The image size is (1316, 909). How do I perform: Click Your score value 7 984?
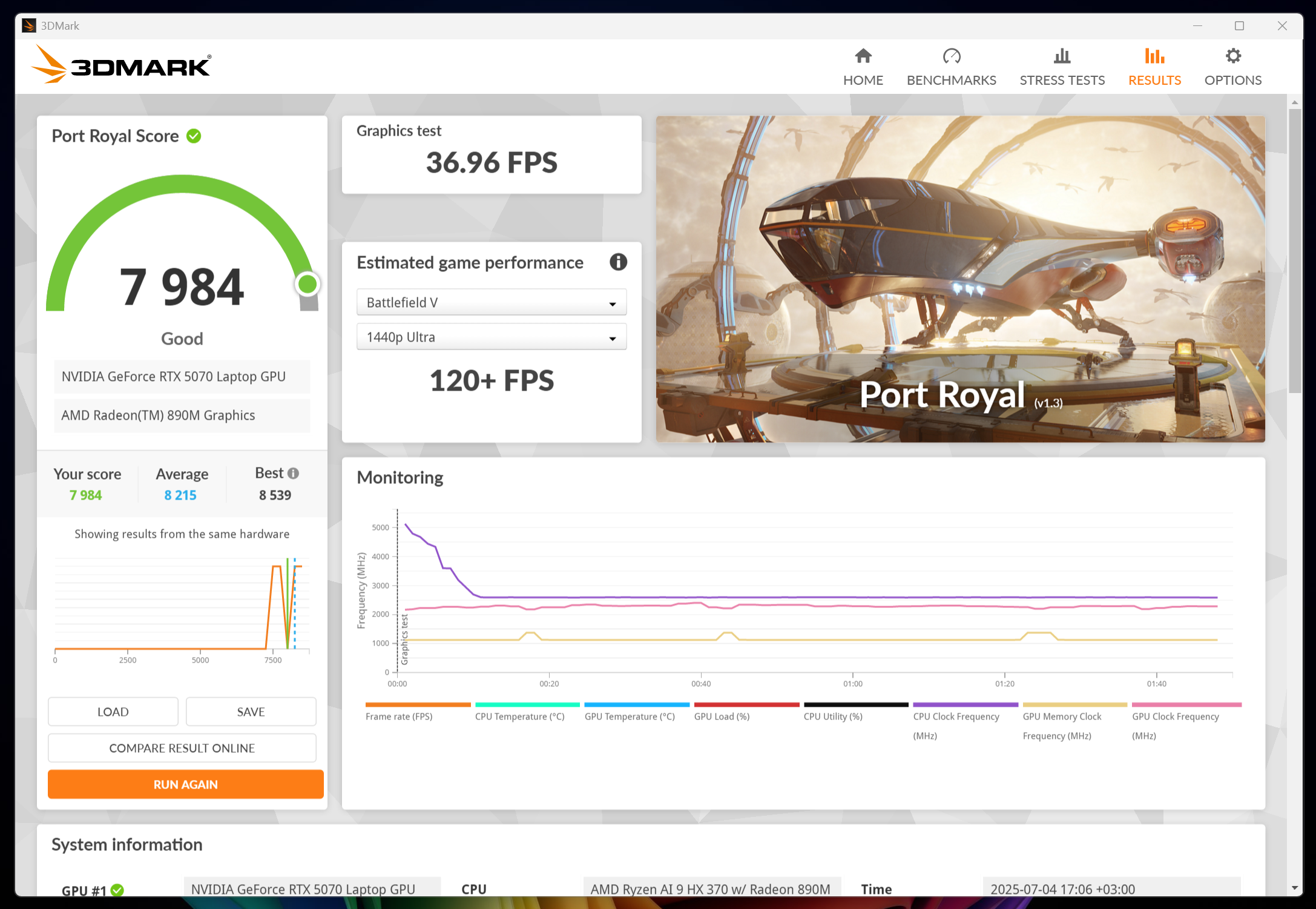[x=86, y=495]
